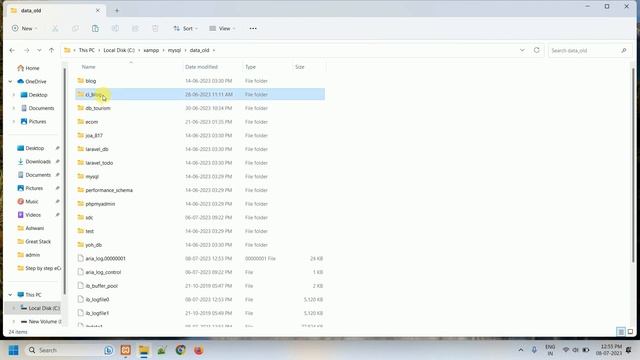Open XAMPP icon on the taskbar
The height and width of the screenshot is (360, 640).
click(x=126, y=350)
